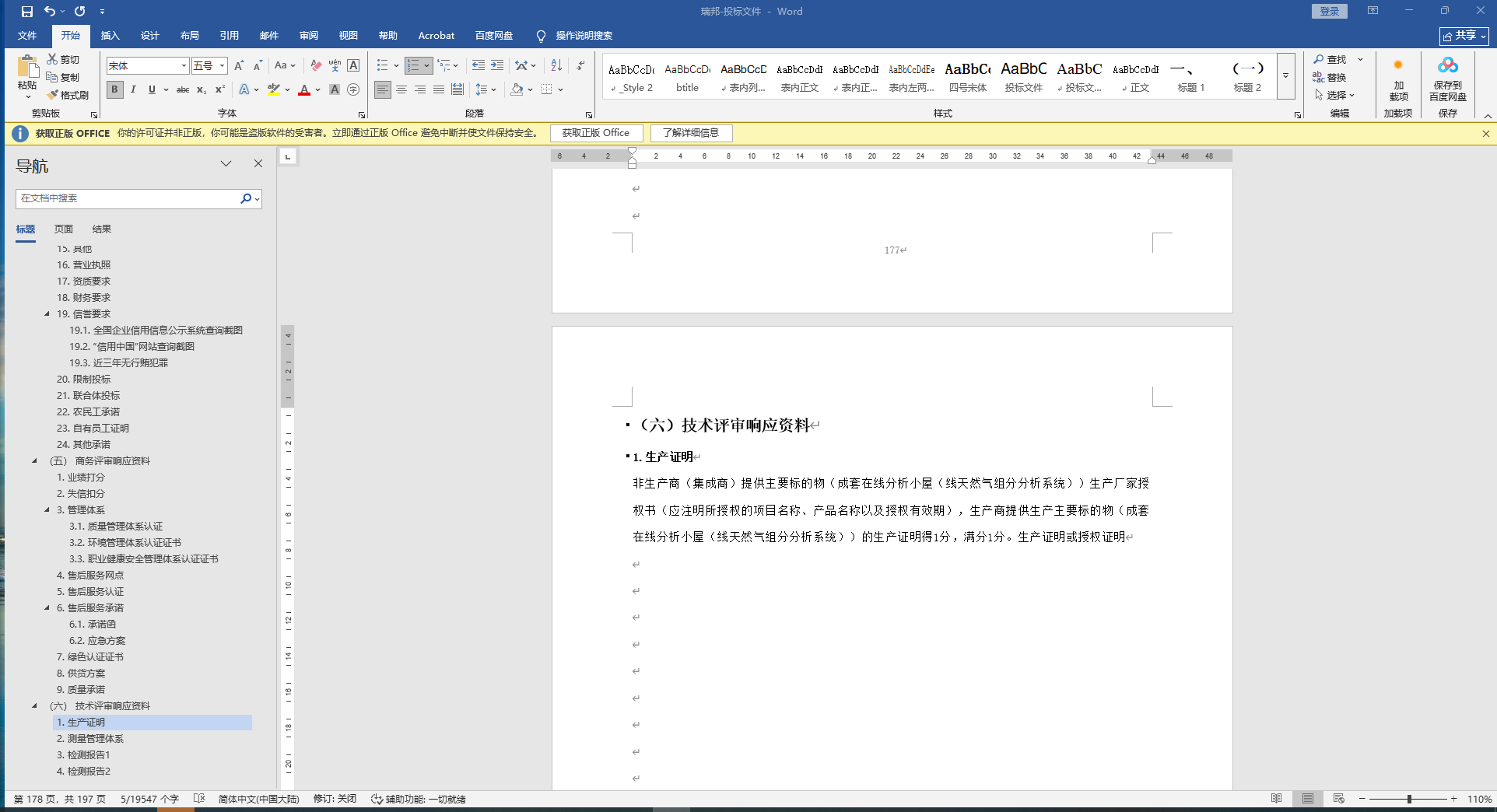Toggle show paragraph marks
This screenshot has height=812, width=1497.
click(580, 65)
